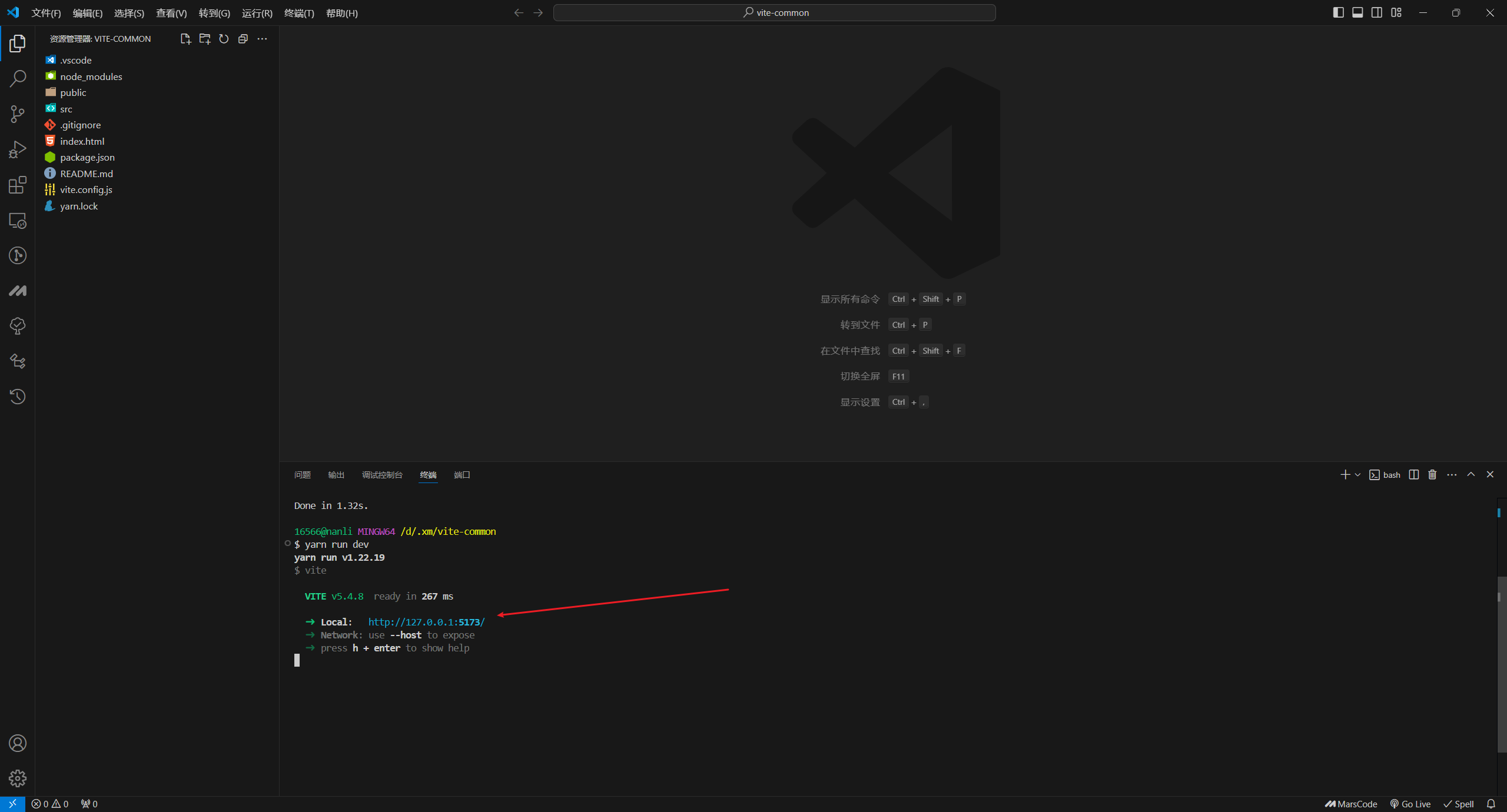The height and width of the screenshot is (812, 1507).
Task: Open the http://127.0.0.1:5173/ link
Action: click(426, 622)
